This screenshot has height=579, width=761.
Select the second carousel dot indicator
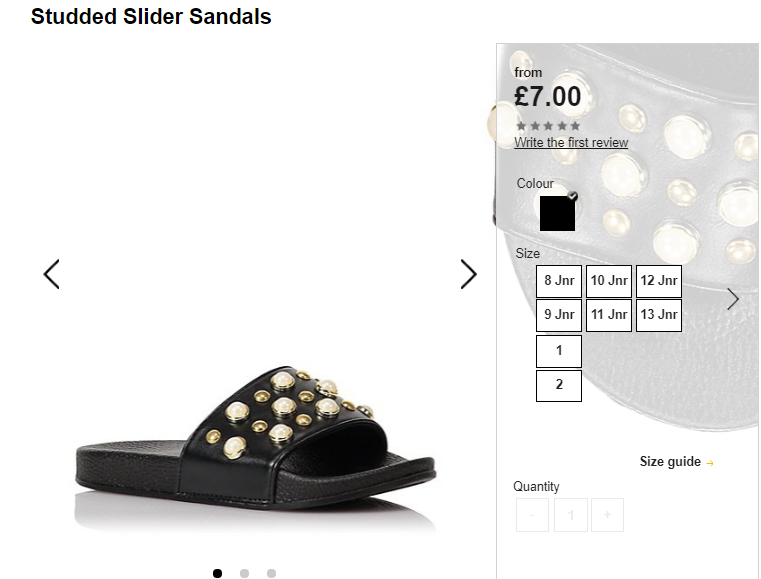244,573
